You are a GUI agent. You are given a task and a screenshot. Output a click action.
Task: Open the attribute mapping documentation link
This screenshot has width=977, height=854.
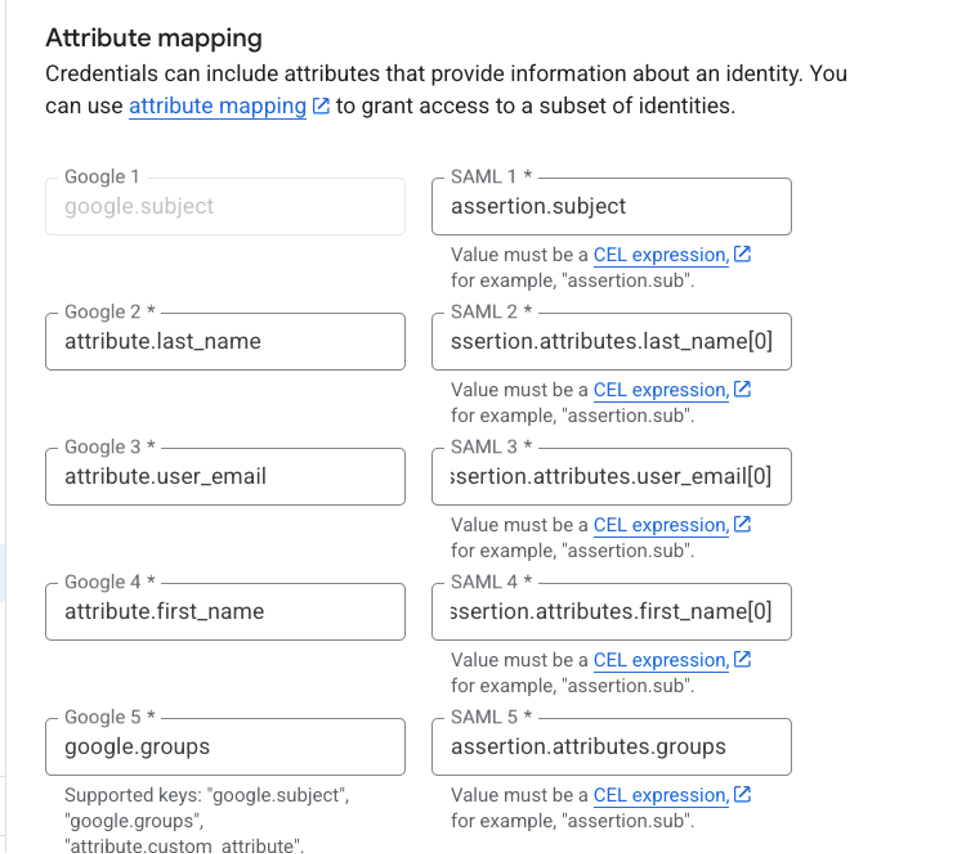click(216, 106)
